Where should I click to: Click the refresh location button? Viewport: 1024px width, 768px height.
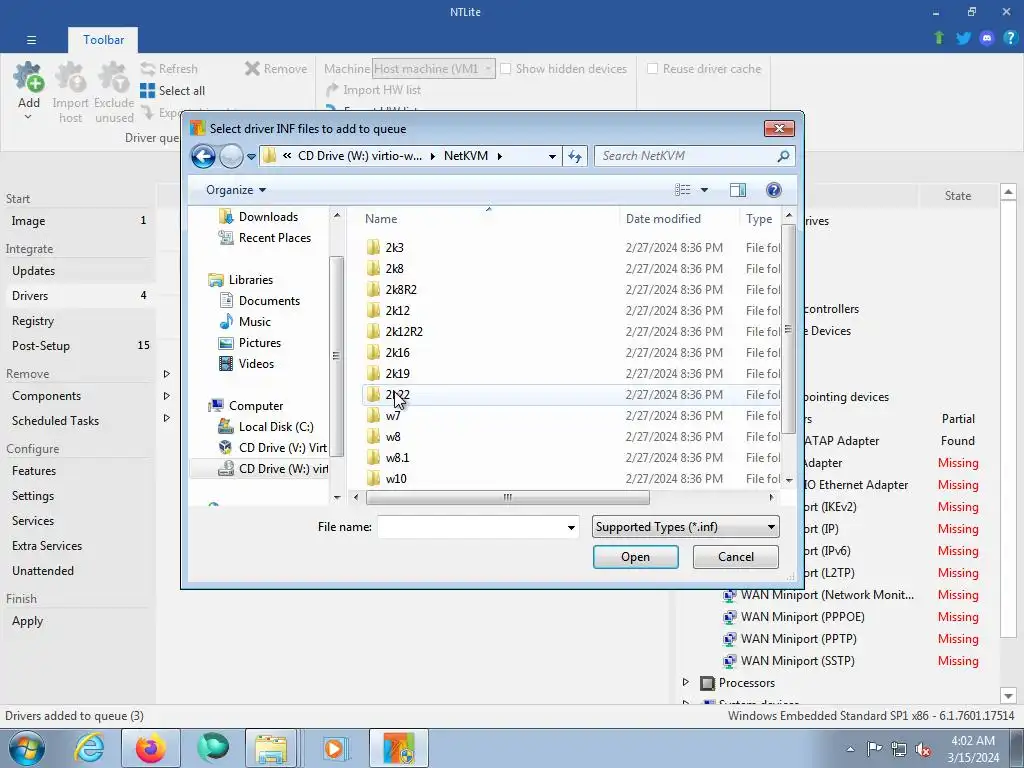(x=575, y=156)
